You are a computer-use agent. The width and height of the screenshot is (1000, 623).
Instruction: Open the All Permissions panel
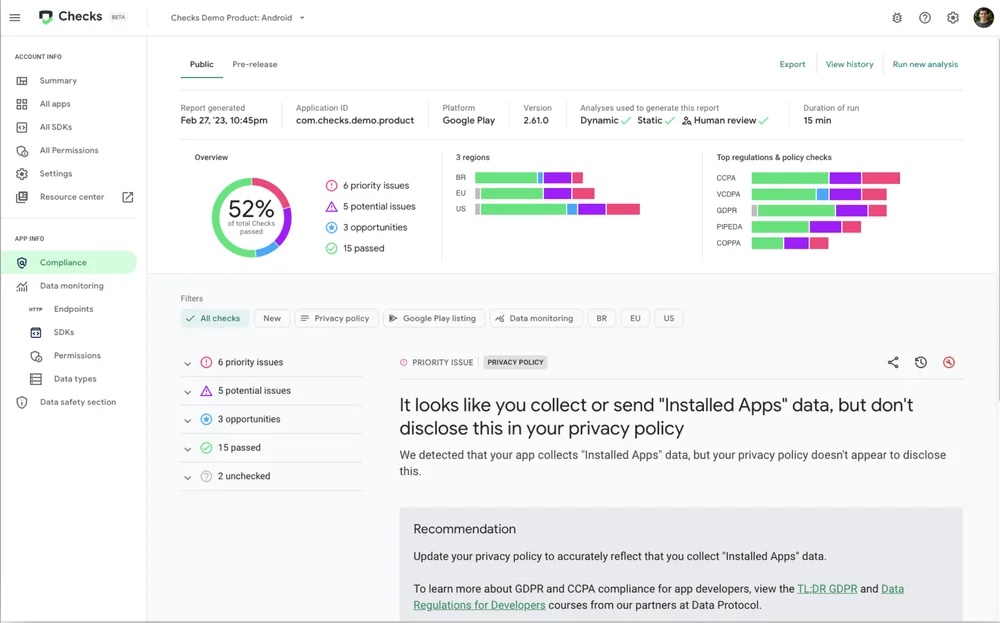[70, 150]
